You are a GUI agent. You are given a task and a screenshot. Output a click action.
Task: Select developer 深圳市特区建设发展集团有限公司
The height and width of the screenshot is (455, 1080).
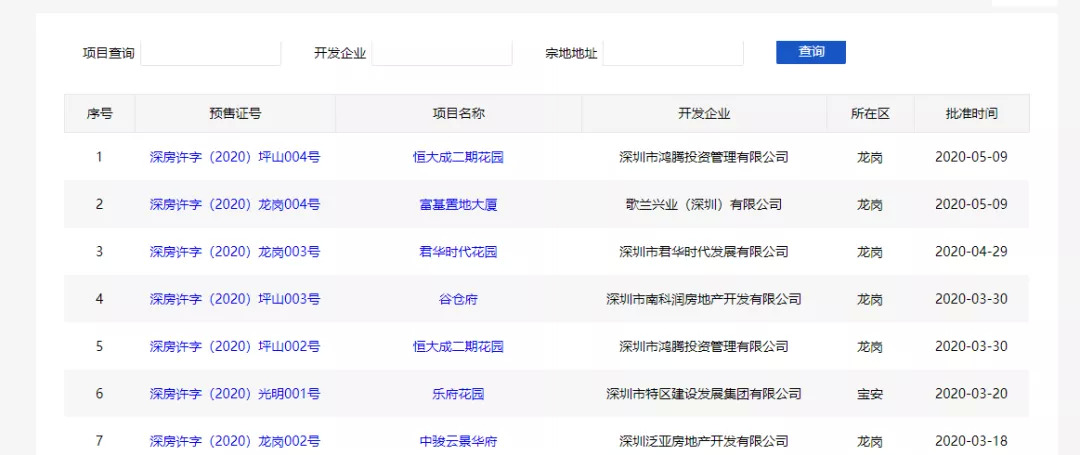pos(704,394)
